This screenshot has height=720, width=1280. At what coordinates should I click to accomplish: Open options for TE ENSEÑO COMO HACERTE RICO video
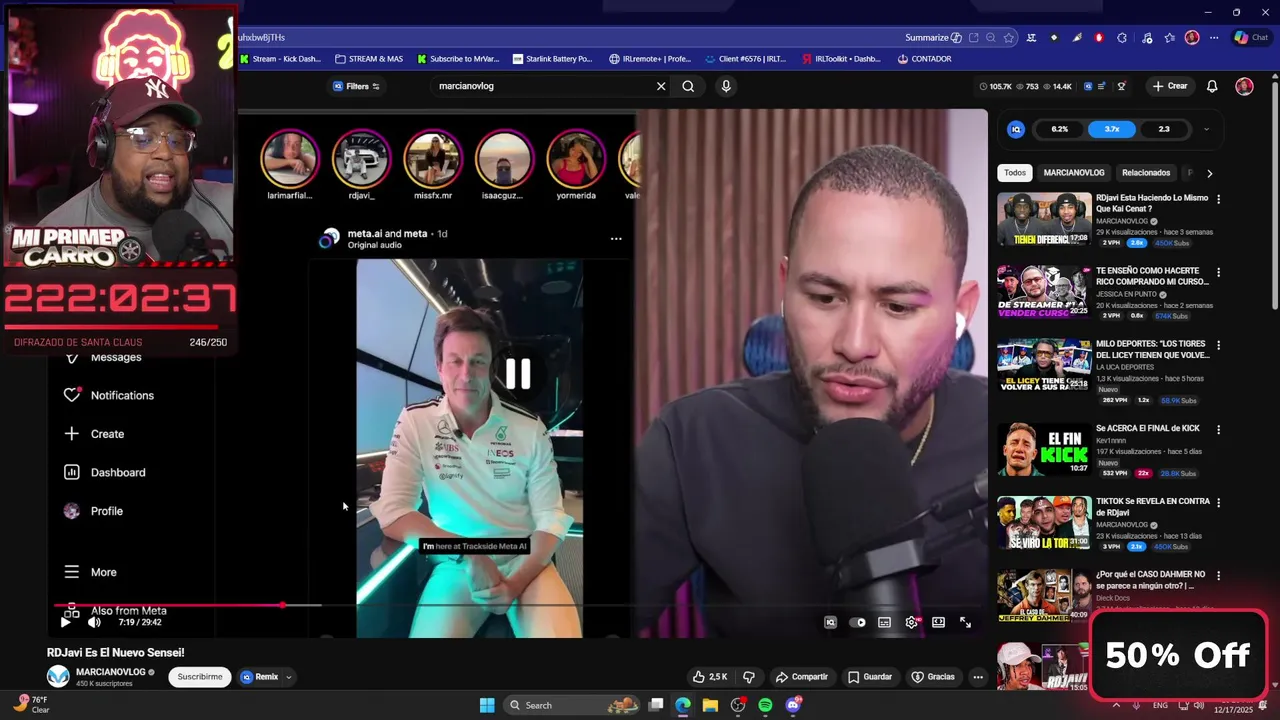[x=1218, y=272]
